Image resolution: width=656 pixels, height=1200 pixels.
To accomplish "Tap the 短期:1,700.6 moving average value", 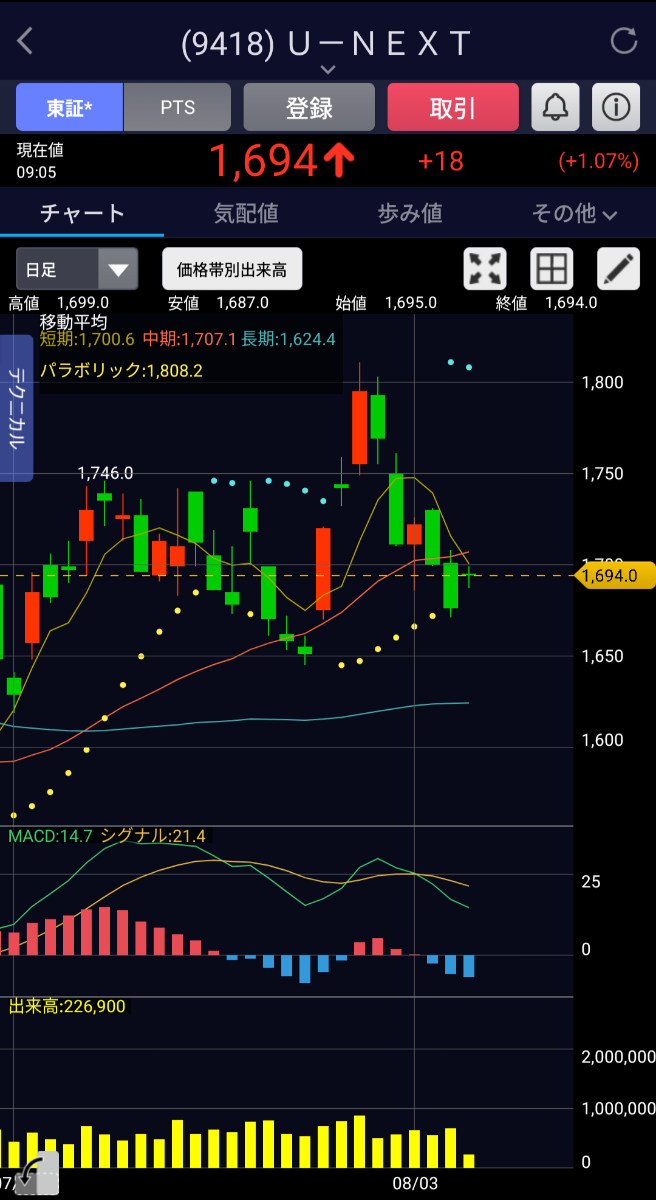I will [87, 340].
